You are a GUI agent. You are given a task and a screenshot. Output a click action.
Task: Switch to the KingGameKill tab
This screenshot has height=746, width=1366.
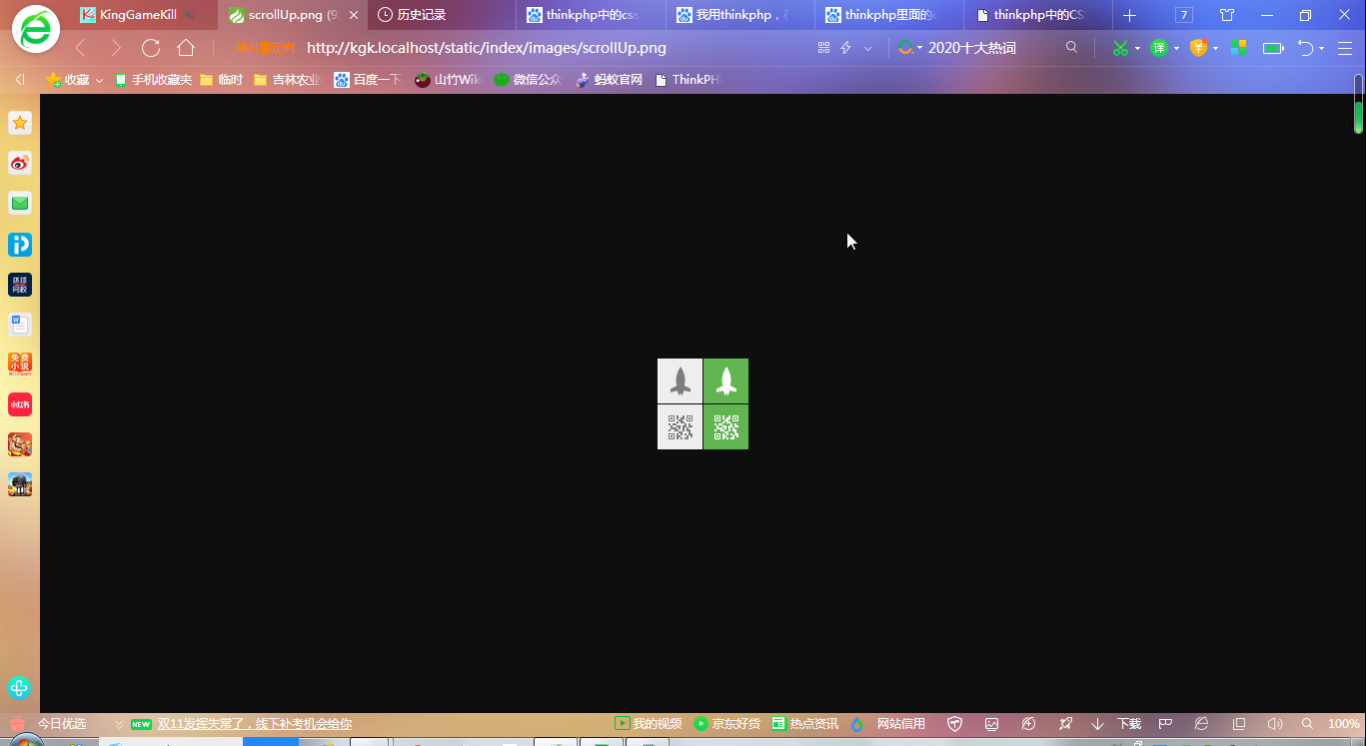(138, 15)
